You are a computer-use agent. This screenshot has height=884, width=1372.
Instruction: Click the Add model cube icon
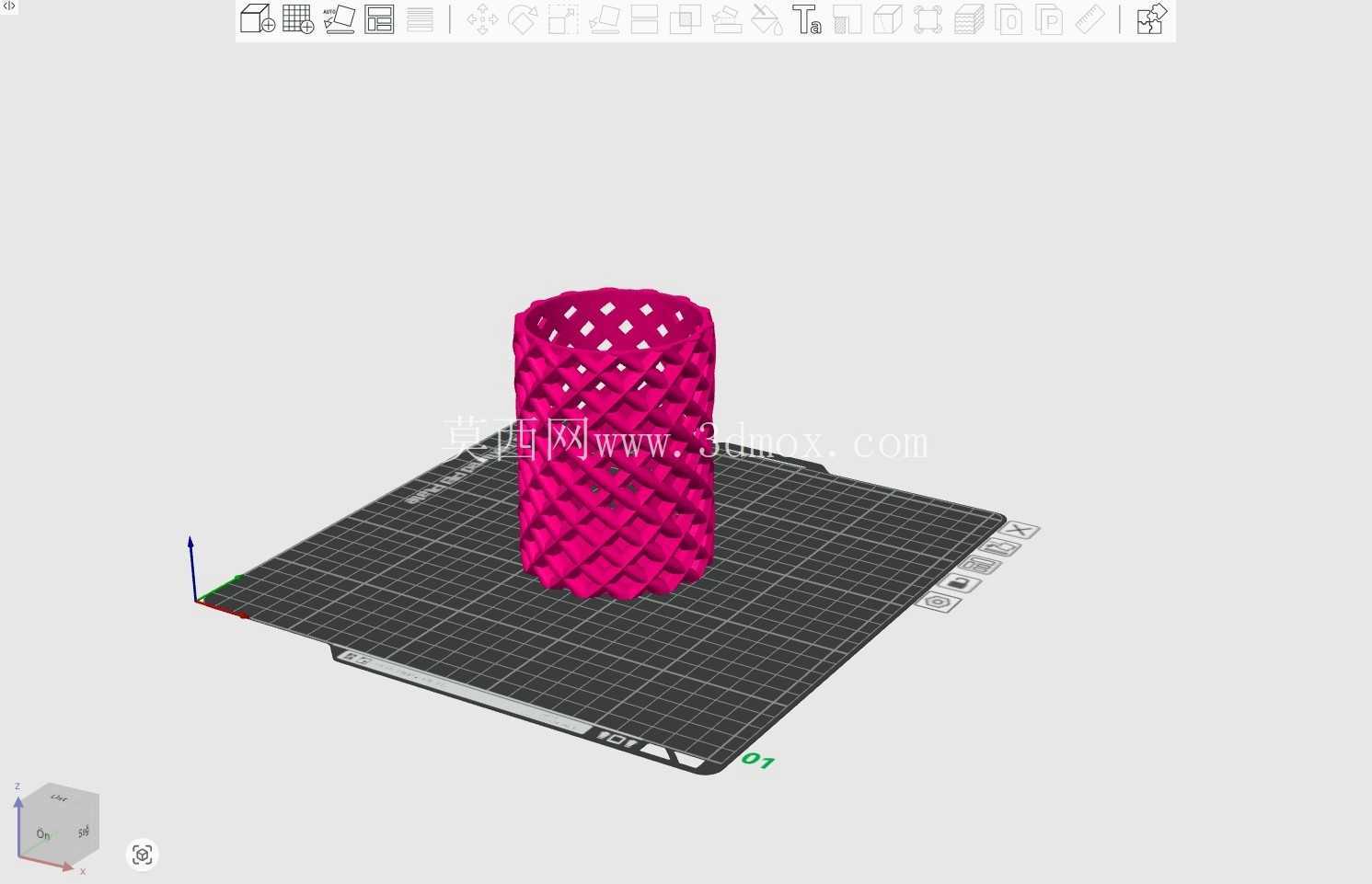258,19
